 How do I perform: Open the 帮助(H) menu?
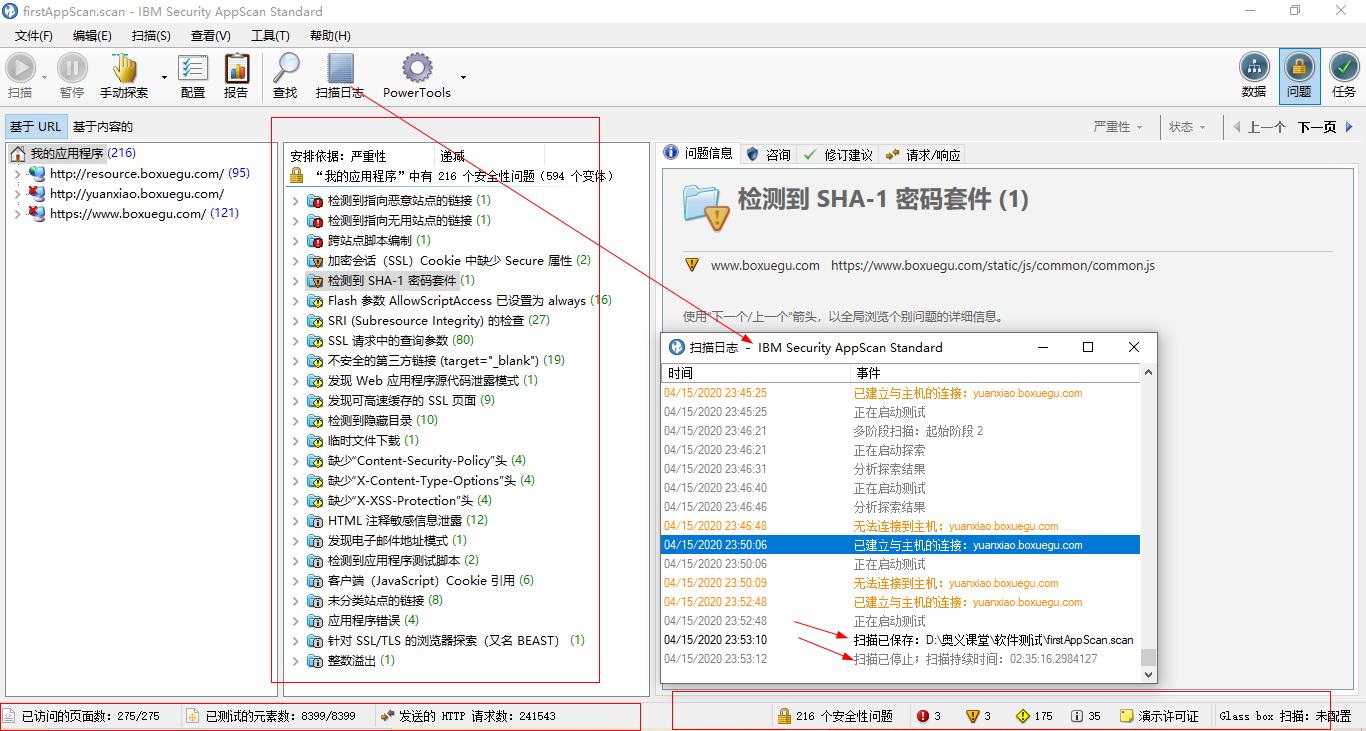[x=330, y=35]
